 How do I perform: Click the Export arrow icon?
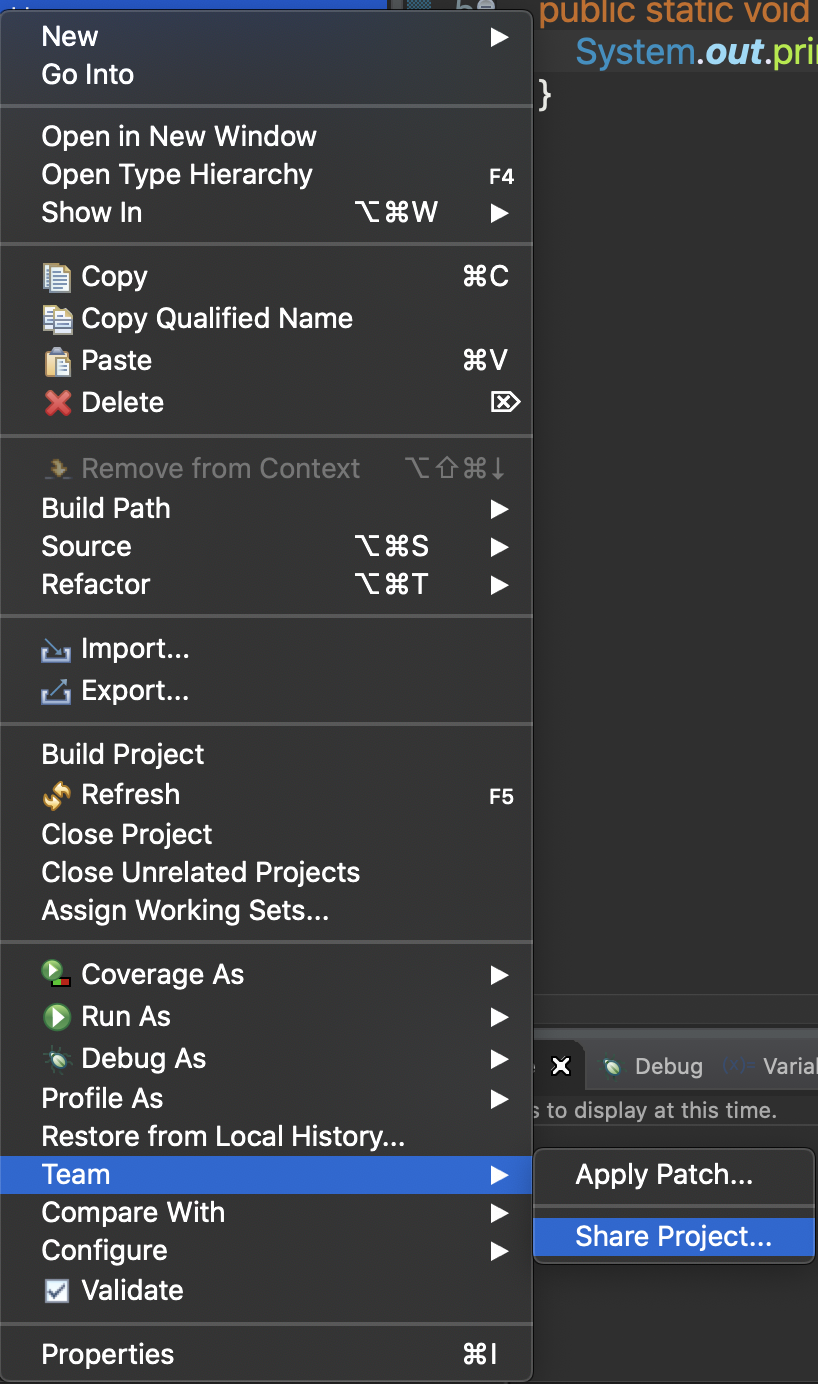pos(56,691)
